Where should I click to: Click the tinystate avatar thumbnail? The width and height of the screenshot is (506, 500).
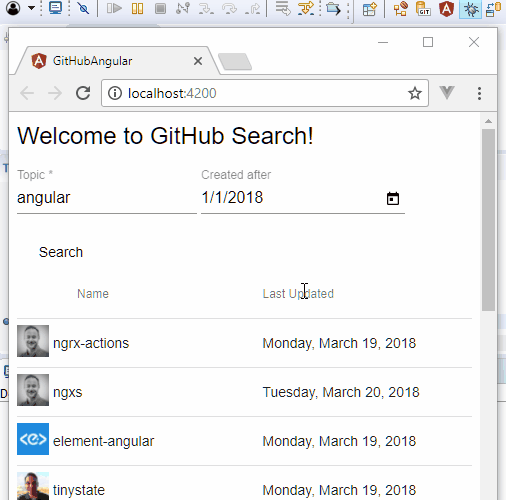[x=33, y=486]
